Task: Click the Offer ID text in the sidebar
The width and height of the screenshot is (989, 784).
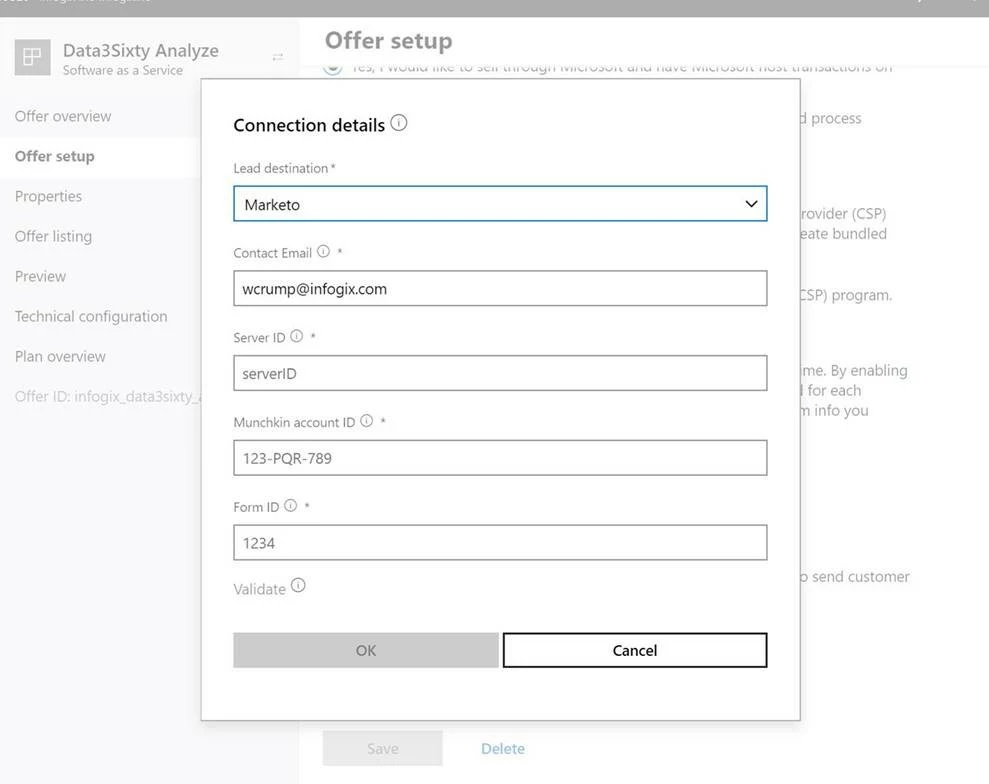Action: (107, 397)
